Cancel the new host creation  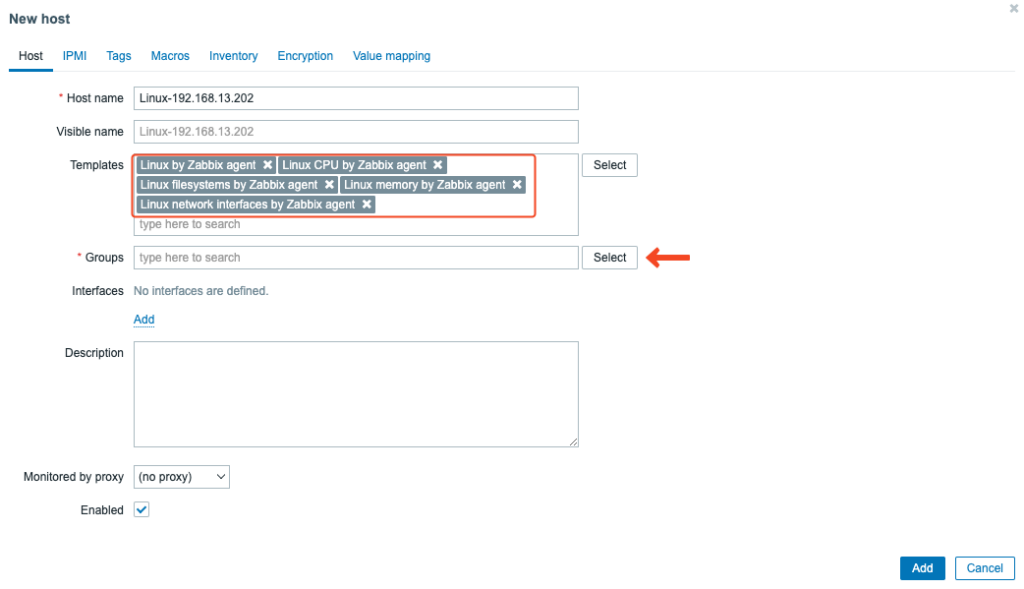[984, 568]
